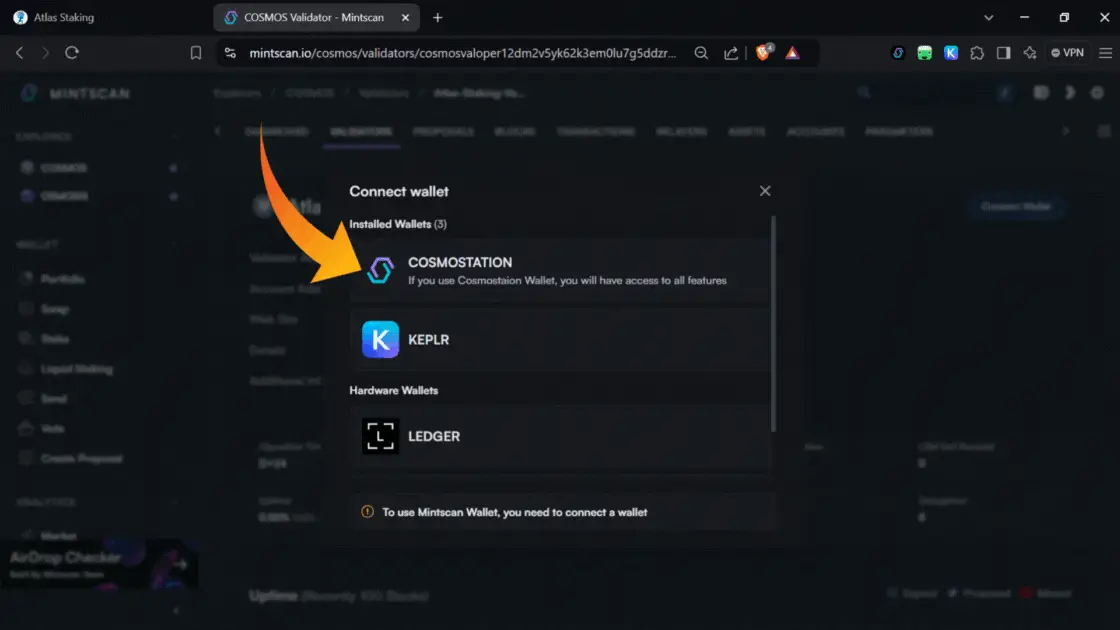Click the mintscan.io address bar
1120x630 pixels.
click(x=460, y=53)
